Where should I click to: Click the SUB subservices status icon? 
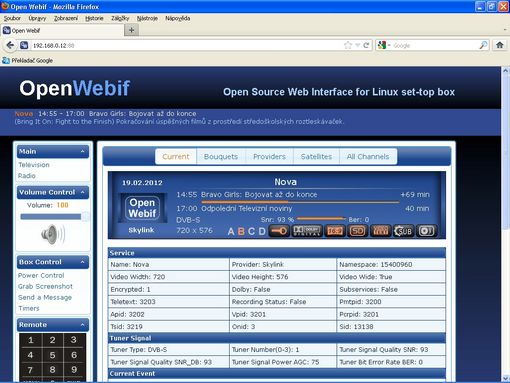403,231
